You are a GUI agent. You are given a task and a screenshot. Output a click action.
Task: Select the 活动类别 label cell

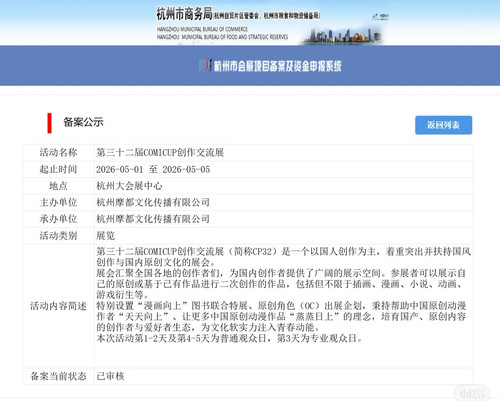pos(58,236)
